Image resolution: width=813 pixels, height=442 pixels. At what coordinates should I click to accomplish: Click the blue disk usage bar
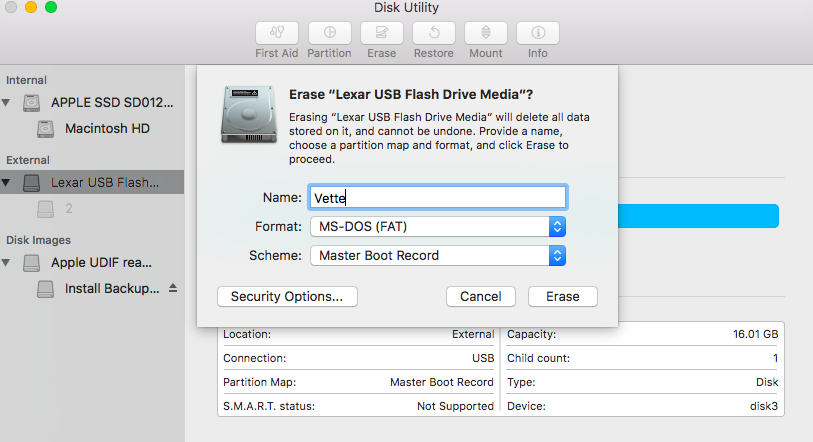[698, 216]
